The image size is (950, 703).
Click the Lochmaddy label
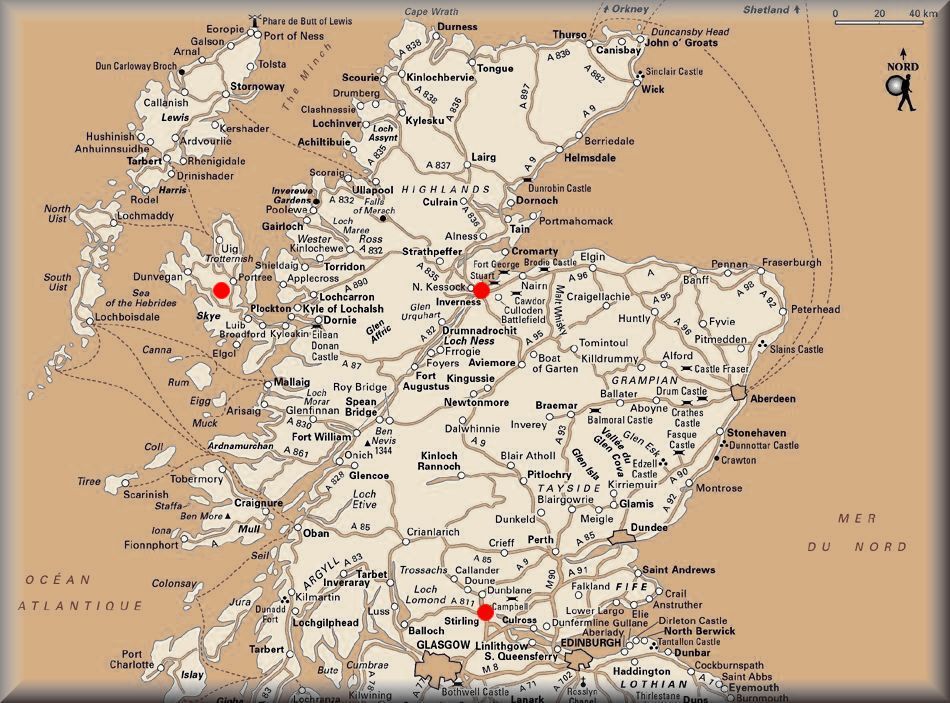(x=145, y=216)
